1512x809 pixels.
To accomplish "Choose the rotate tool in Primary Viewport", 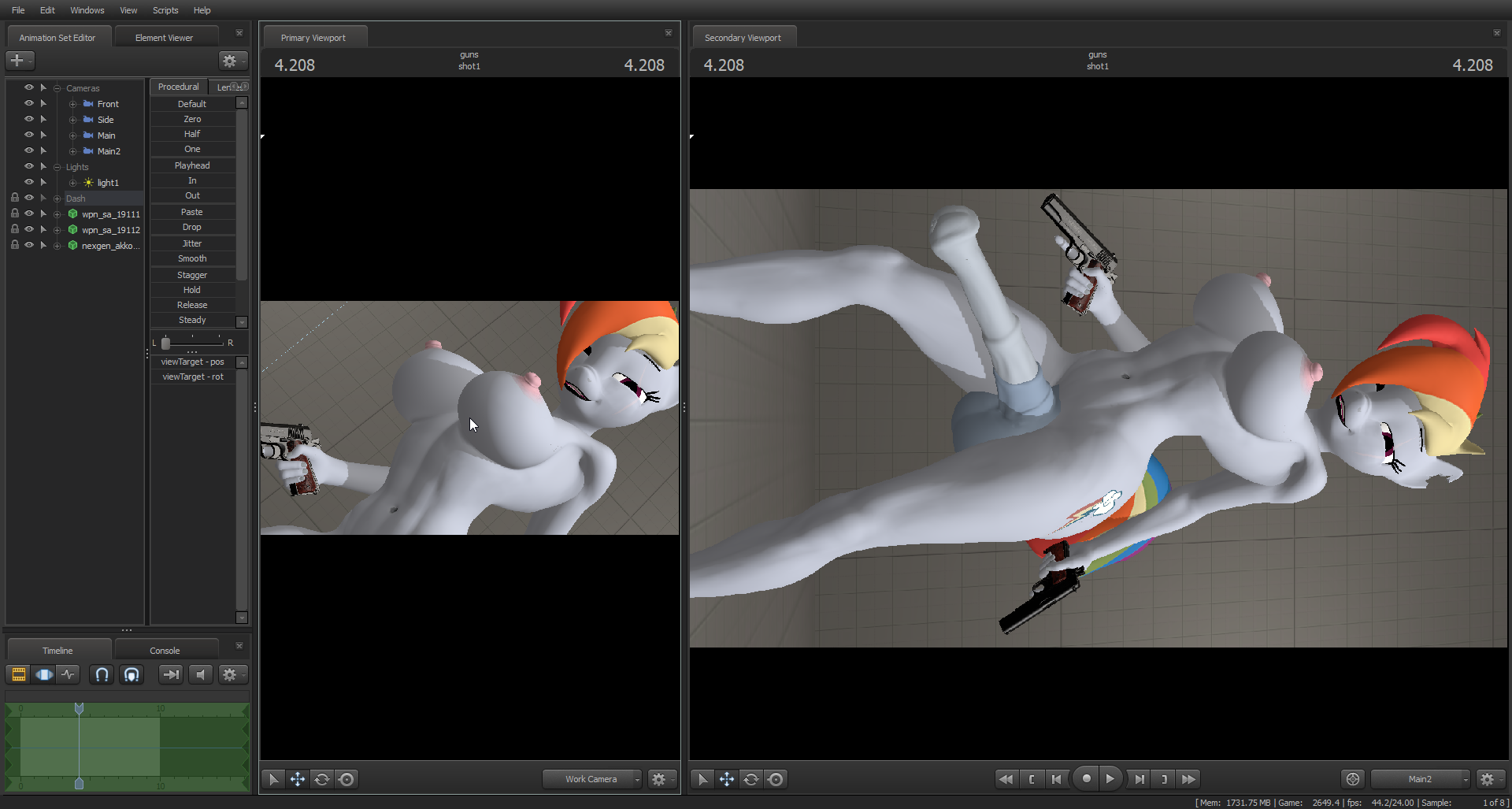I will click(322, 779).
